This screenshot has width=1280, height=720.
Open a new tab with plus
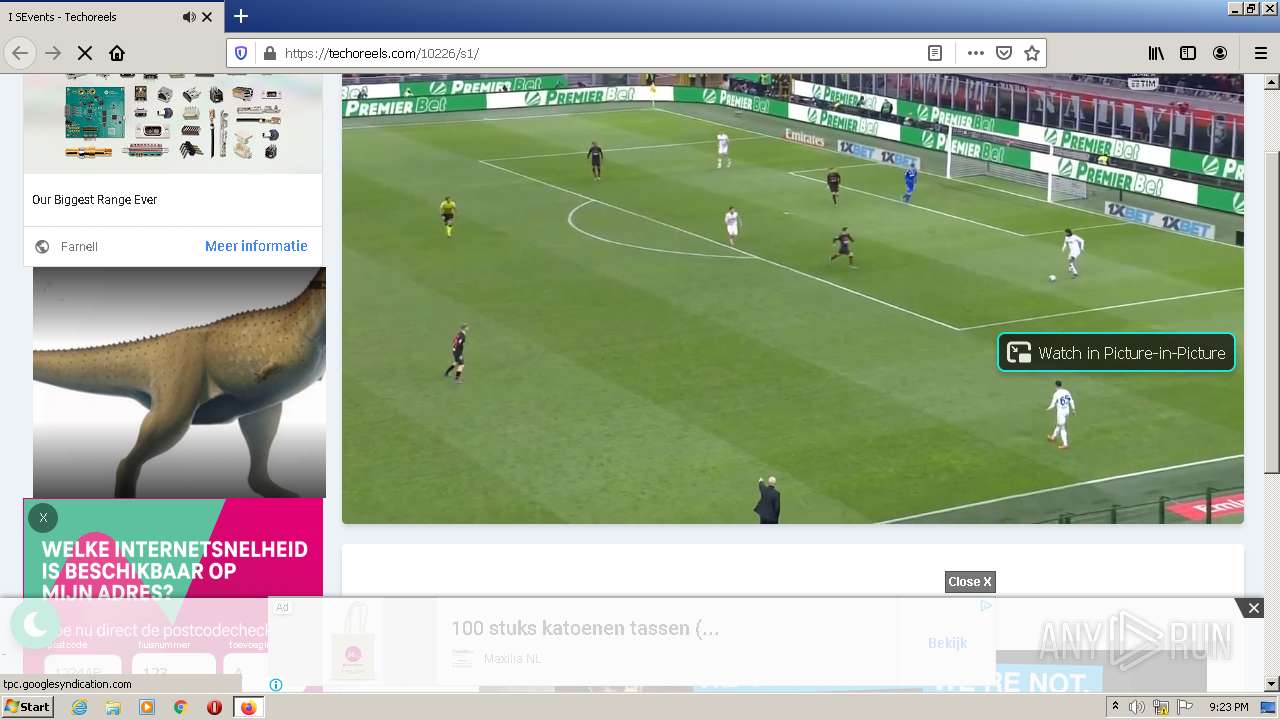tap(241, 16)
